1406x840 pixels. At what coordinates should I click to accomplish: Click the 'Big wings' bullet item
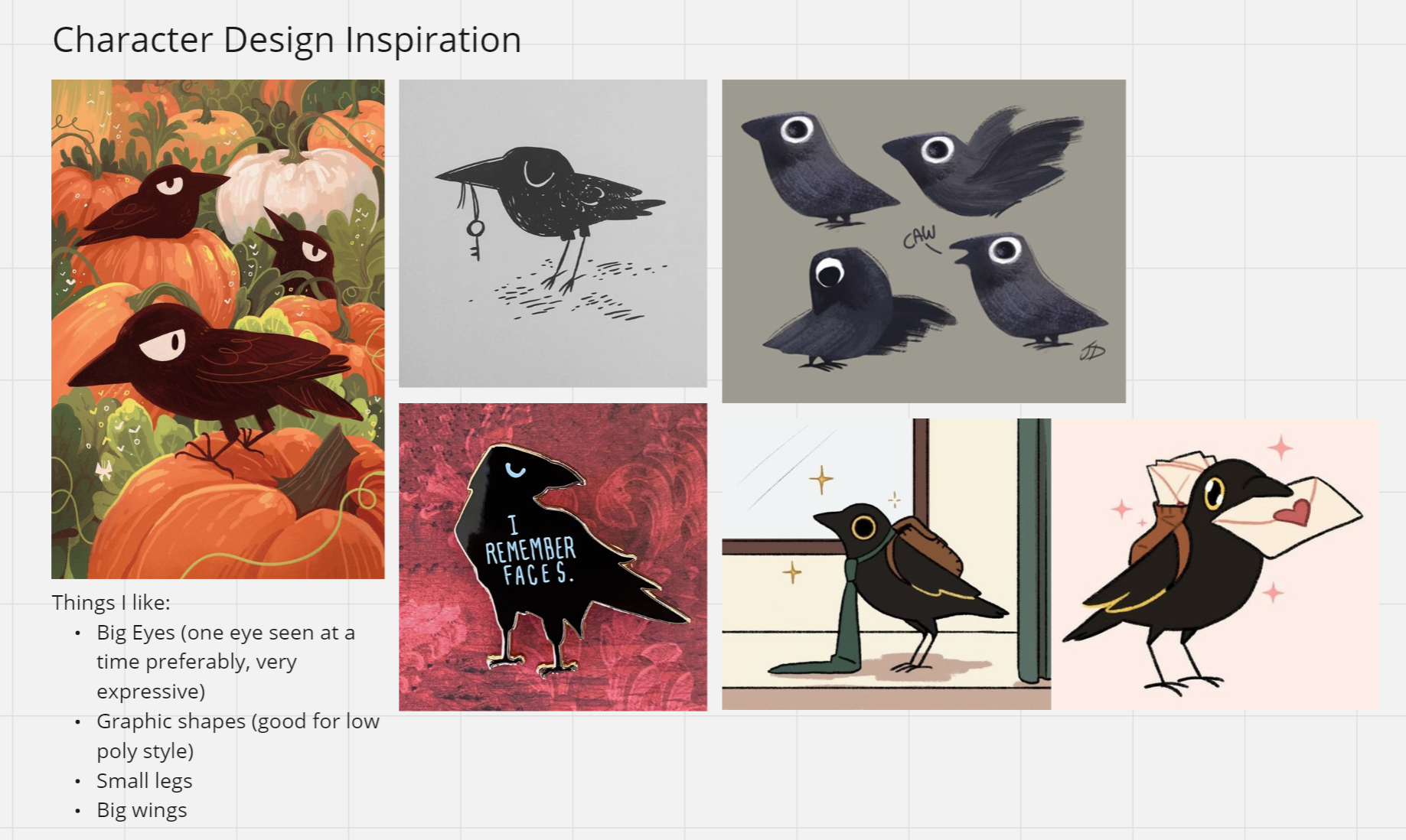point(142,810)
